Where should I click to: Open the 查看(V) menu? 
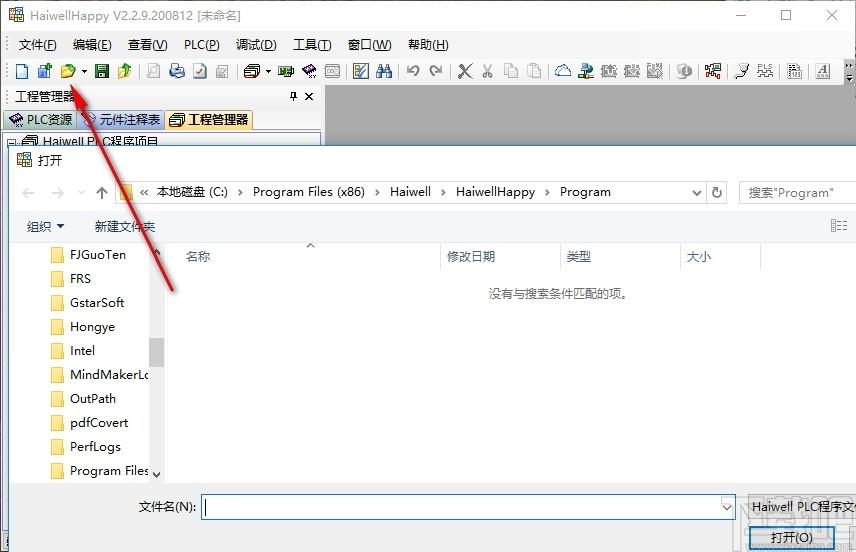147,45
